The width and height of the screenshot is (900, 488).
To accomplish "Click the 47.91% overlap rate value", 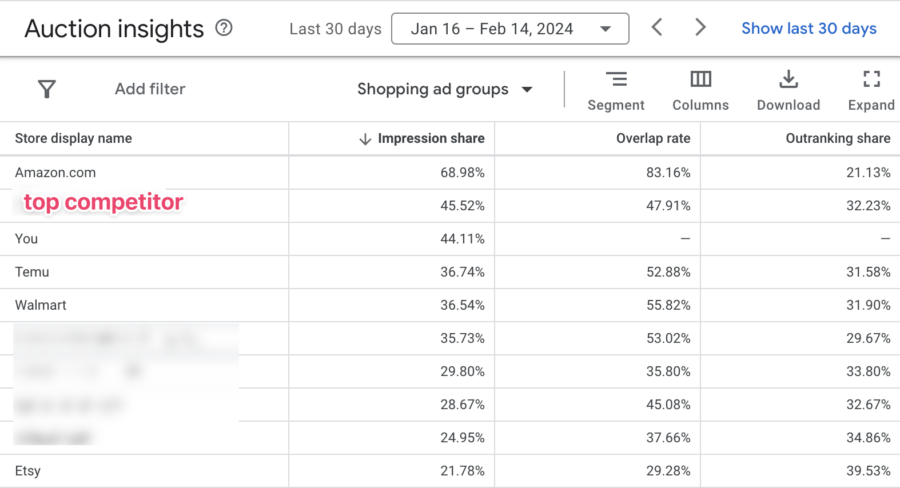I will (668, 206).
